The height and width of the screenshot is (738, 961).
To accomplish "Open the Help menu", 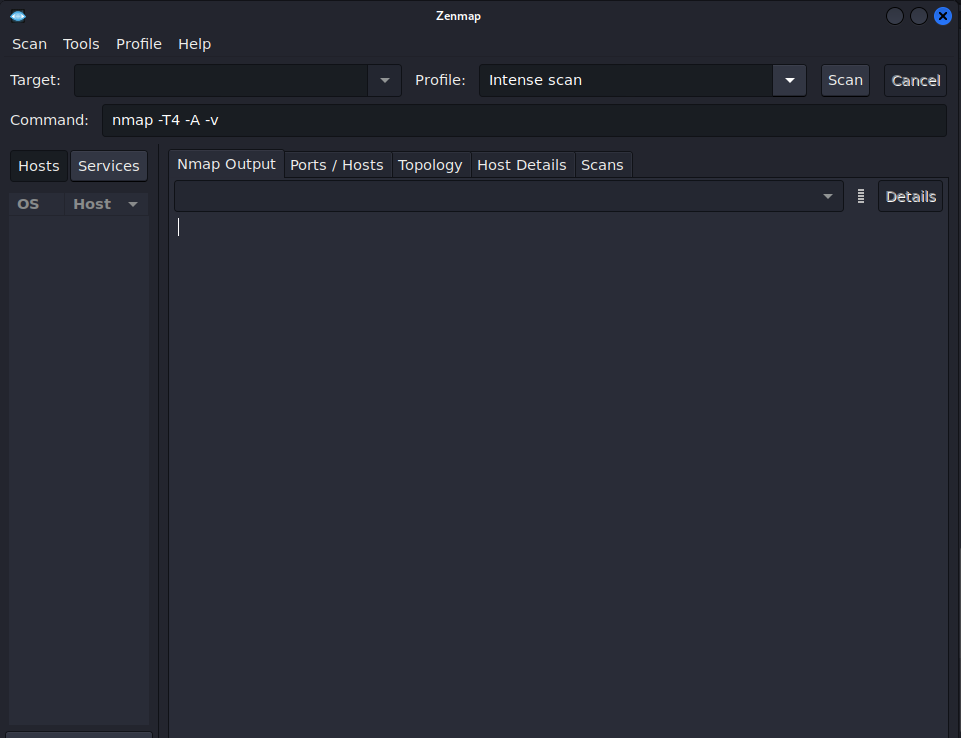I will 194,44.
